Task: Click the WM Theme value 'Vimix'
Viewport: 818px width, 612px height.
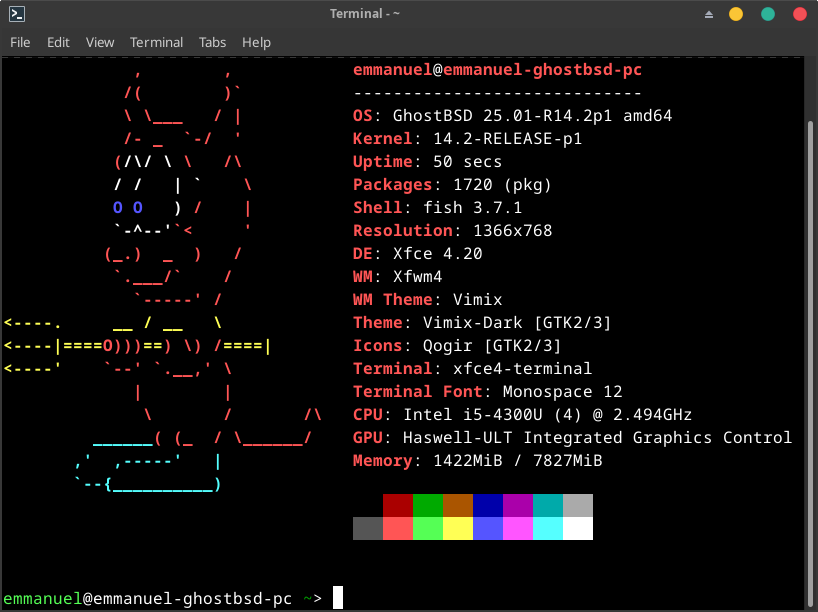Action: tap(477, 299)
